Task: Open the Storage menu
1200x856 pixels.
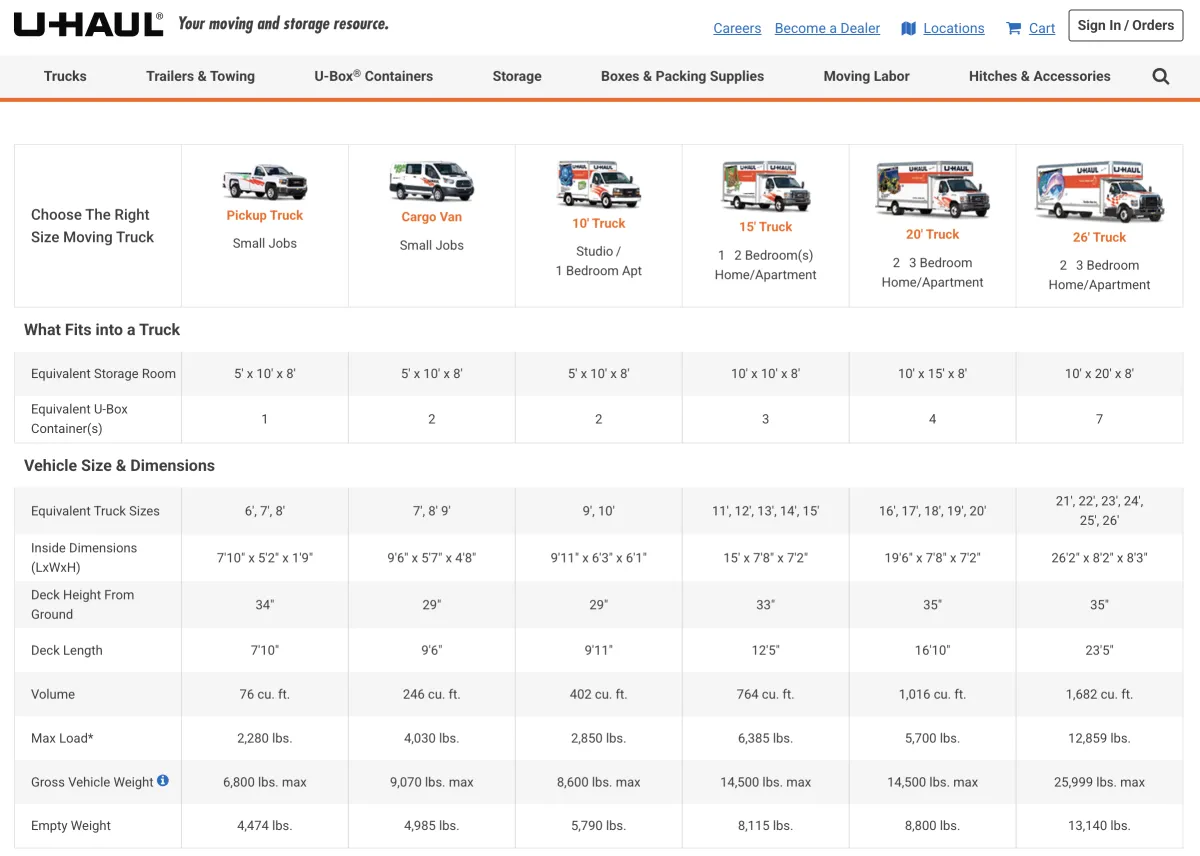Action: pos(517,76)
